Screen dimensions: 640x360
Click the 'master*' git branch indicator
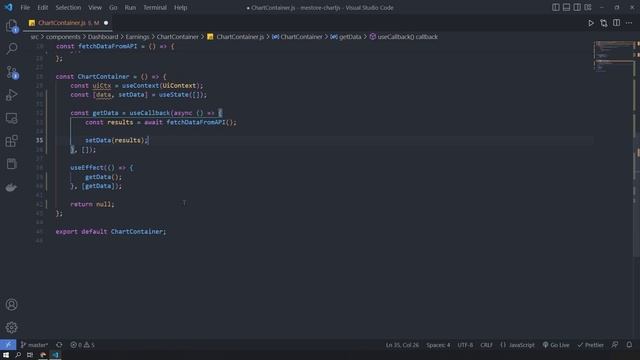[x=34, y=345]
